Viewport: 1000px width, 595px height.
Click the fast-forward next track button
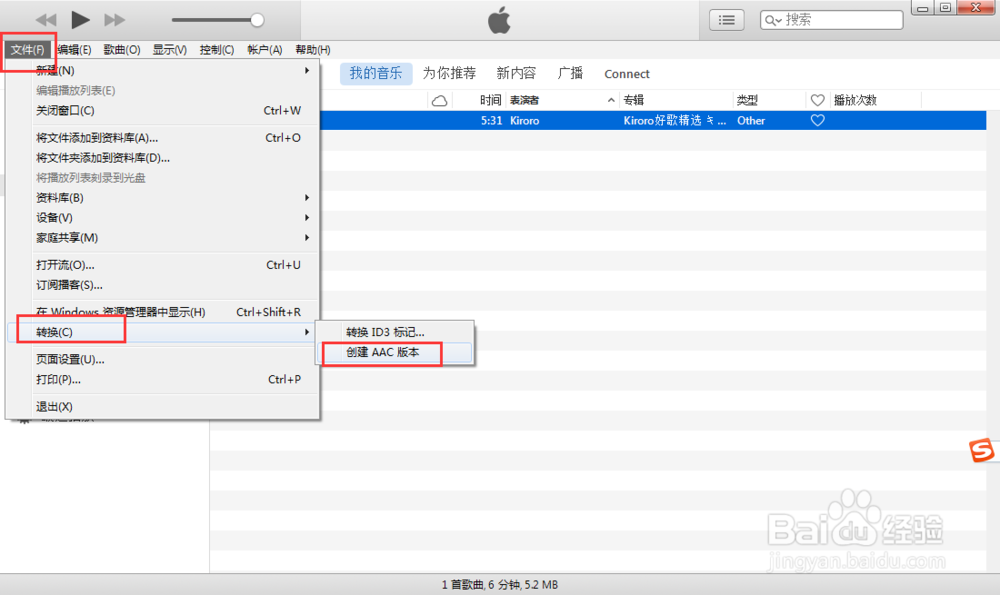[x=115, y=20]
